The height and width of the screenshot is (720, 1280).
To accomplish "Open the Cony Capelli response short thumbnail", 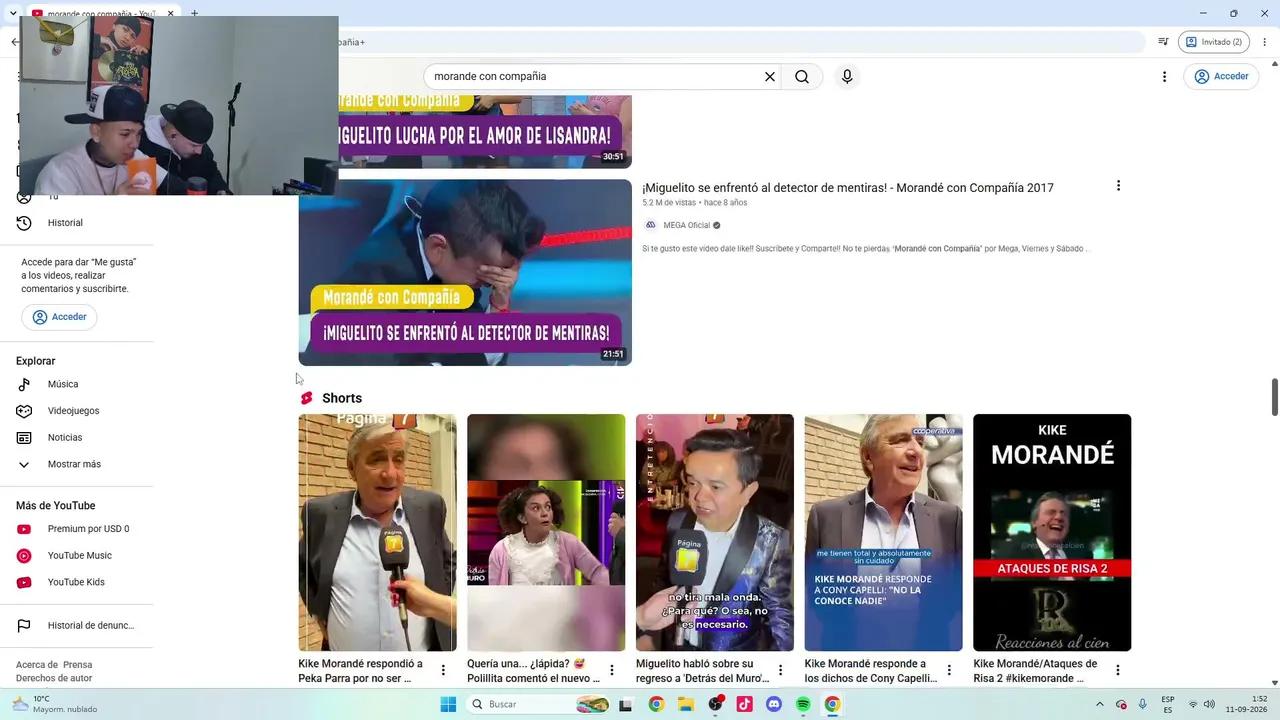I will click(x=884, y=533).
